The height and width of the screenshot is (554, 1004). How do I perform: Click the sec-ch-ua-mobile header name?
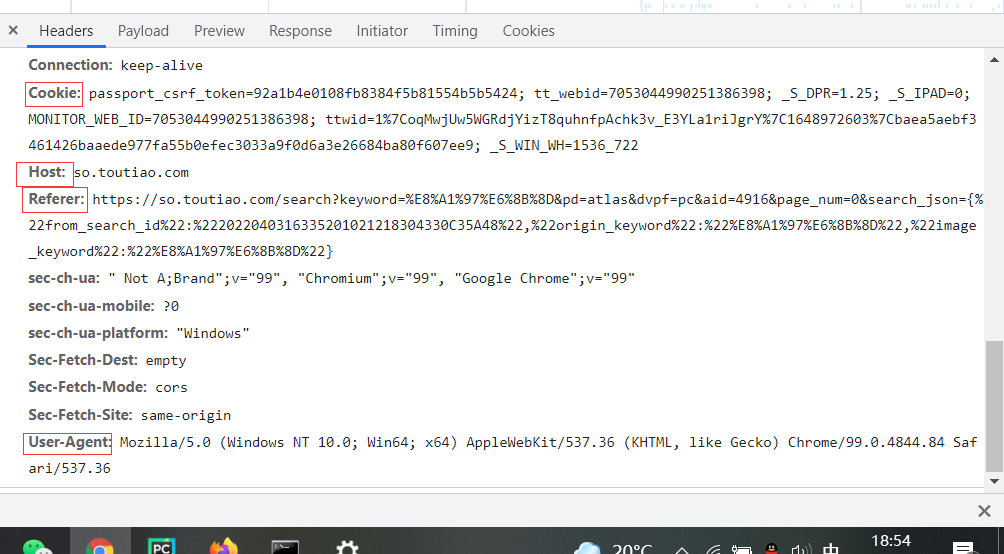pos(91,306)
